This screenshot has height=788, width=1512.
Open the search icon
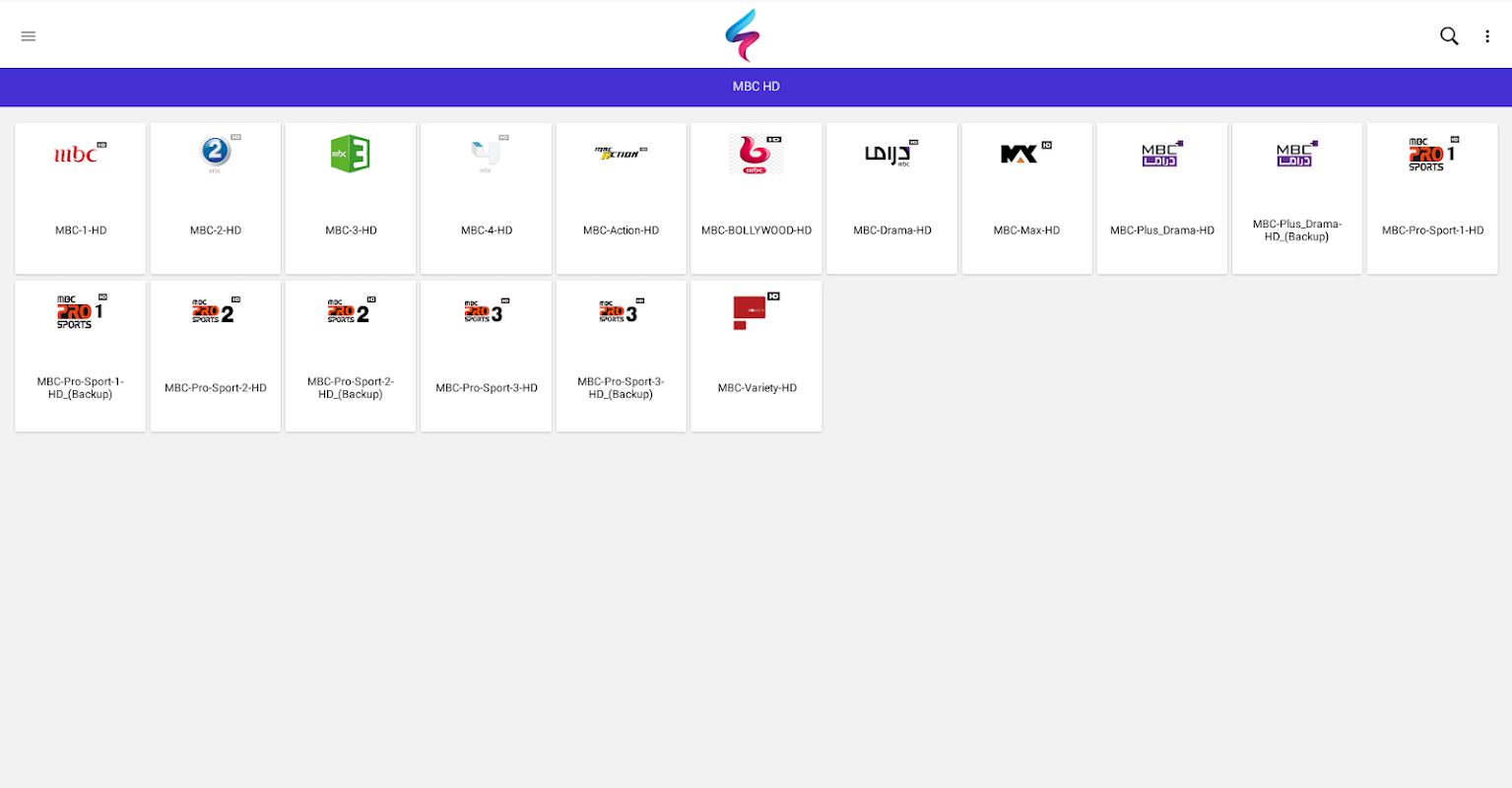pyautogui.click(x=1449, y=36)
